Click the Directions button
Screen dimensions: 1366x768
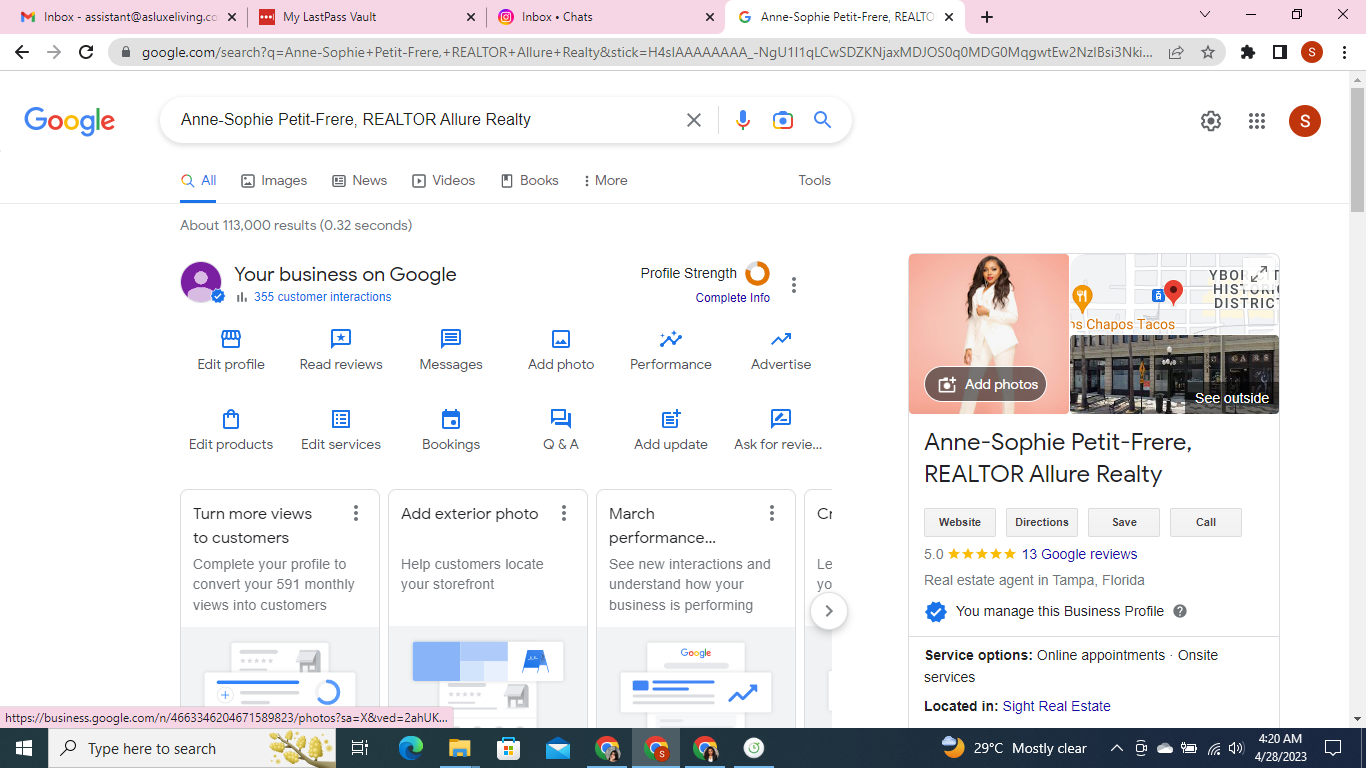[x=1042, y=522]
